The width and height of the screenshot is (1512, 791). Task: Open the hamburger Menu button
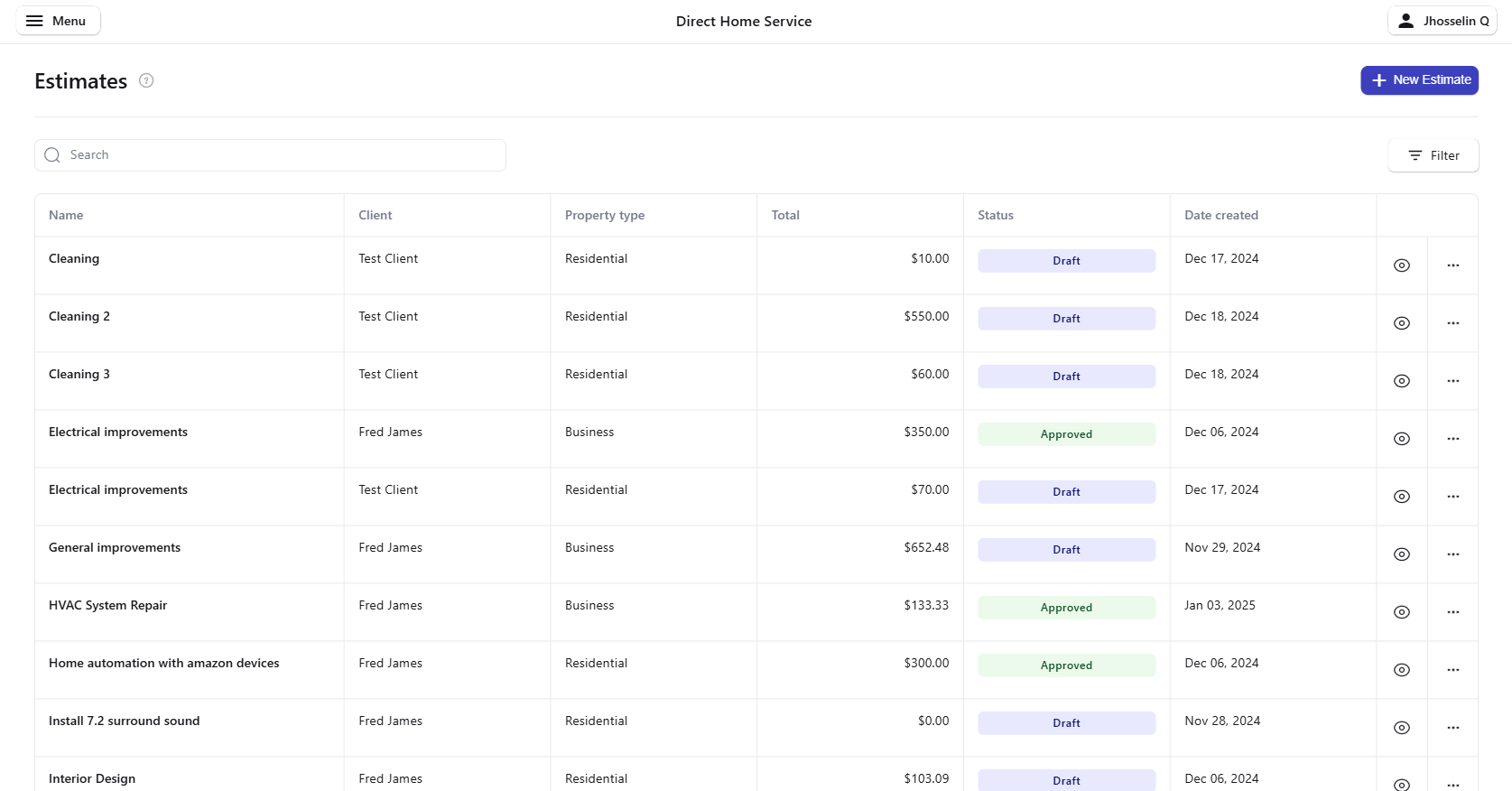58,21
